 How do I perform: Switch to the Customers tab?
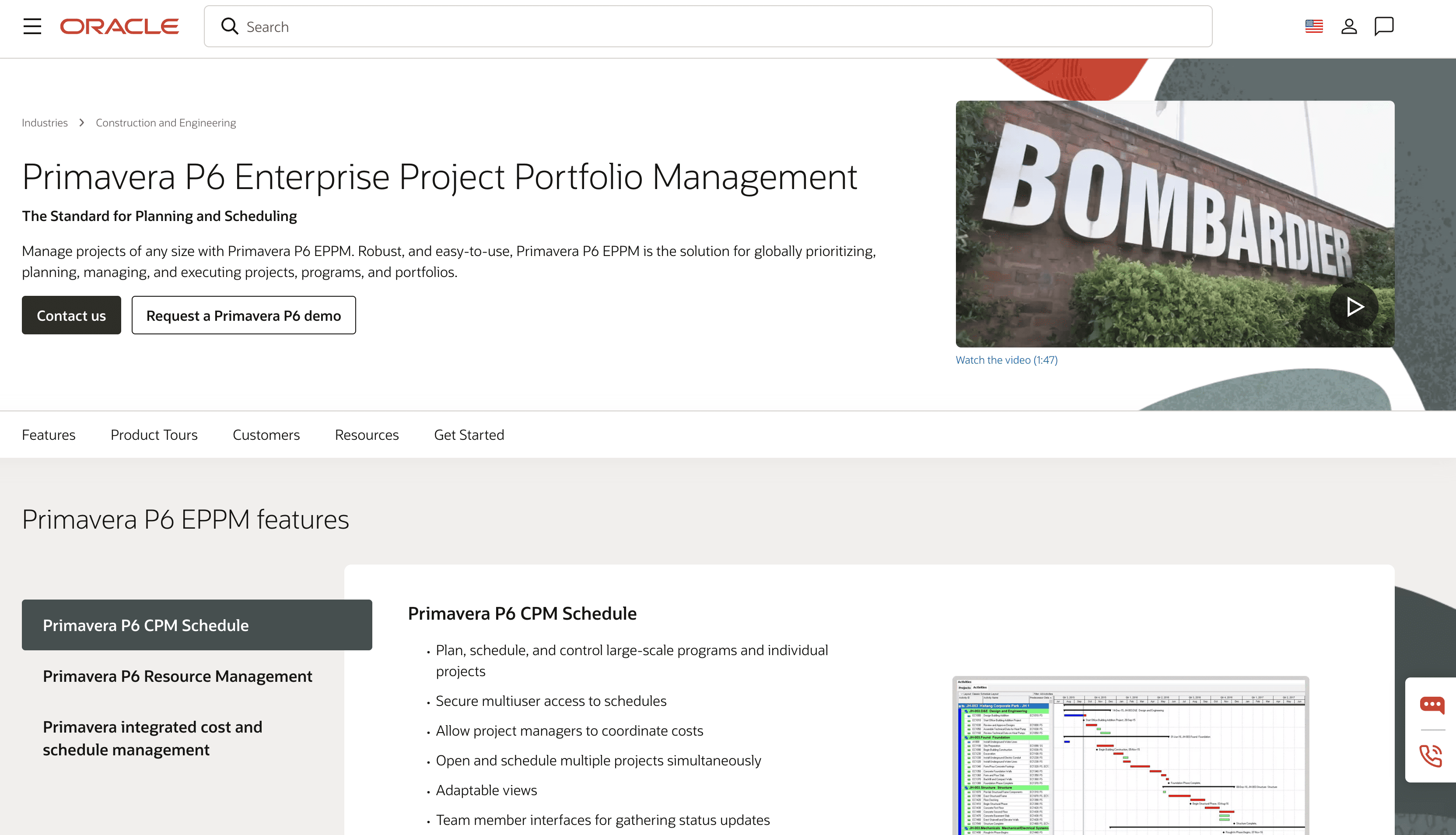tap(266, 434)
